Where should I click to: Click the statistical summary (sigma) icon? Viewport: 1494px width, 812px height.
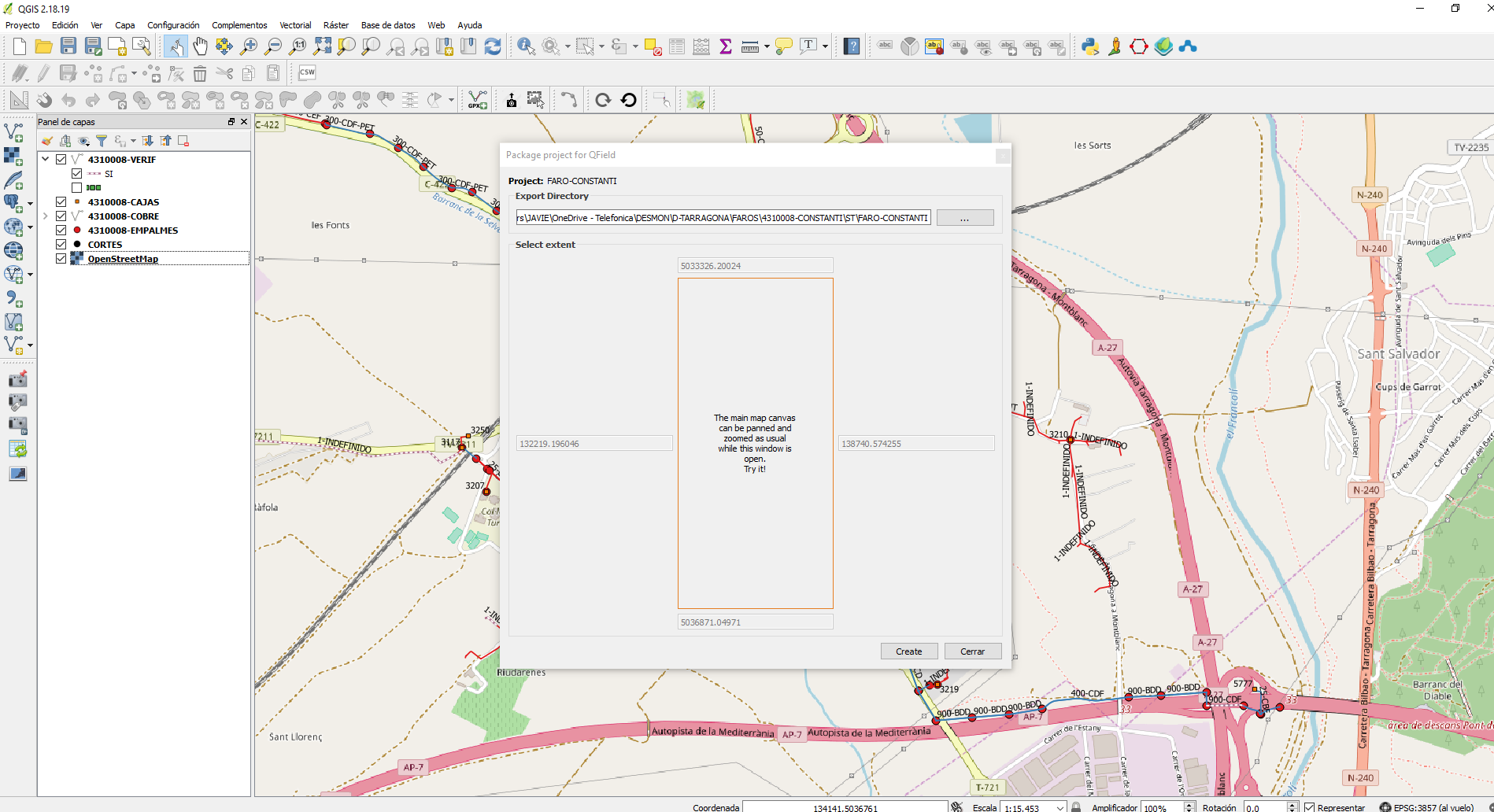click(x=724, y=46)
